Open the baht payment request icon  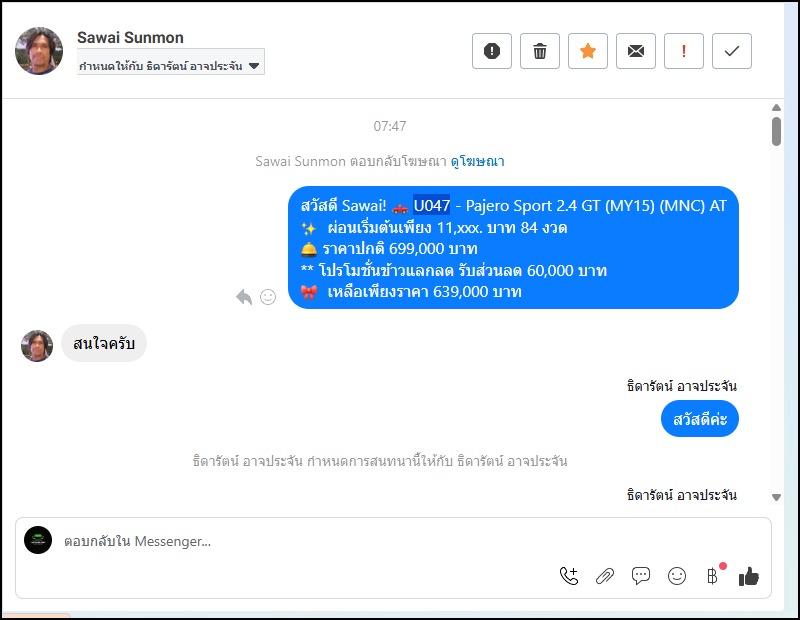click(x=713, y=576)
